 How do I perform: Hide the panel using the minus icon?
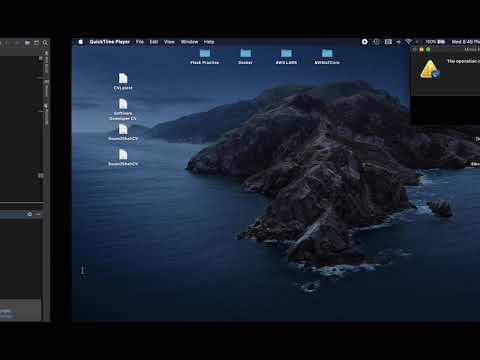click(38, 214)
